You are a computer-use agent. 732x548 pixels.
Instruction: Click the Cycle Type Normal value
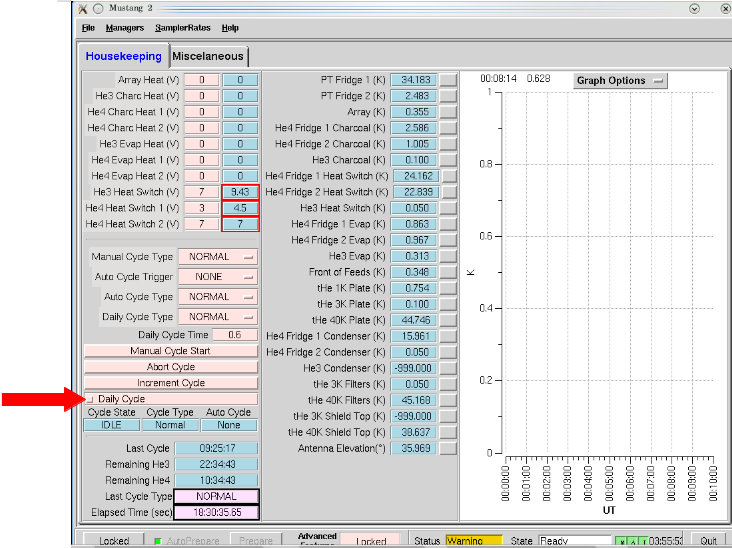coord(170,425)
